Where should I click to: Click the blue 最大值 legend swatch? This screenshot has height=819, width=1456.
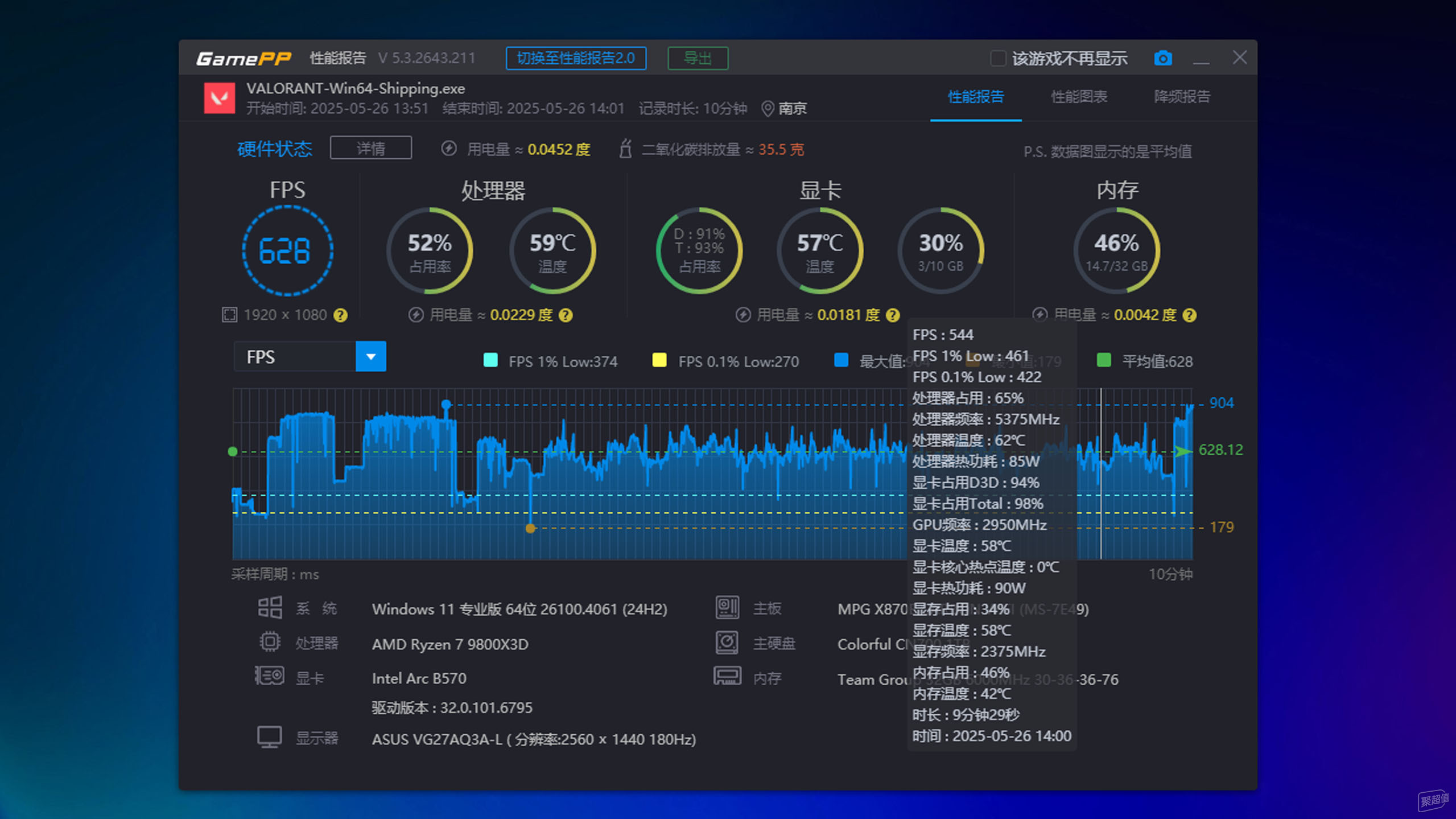(x=841, y=360)
